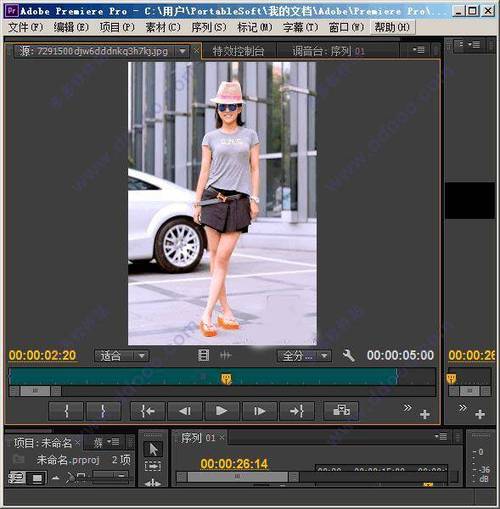Open the 编辑(E) menu
The width and height of the screenshot is (500, 509).
[x=71, y=27]
